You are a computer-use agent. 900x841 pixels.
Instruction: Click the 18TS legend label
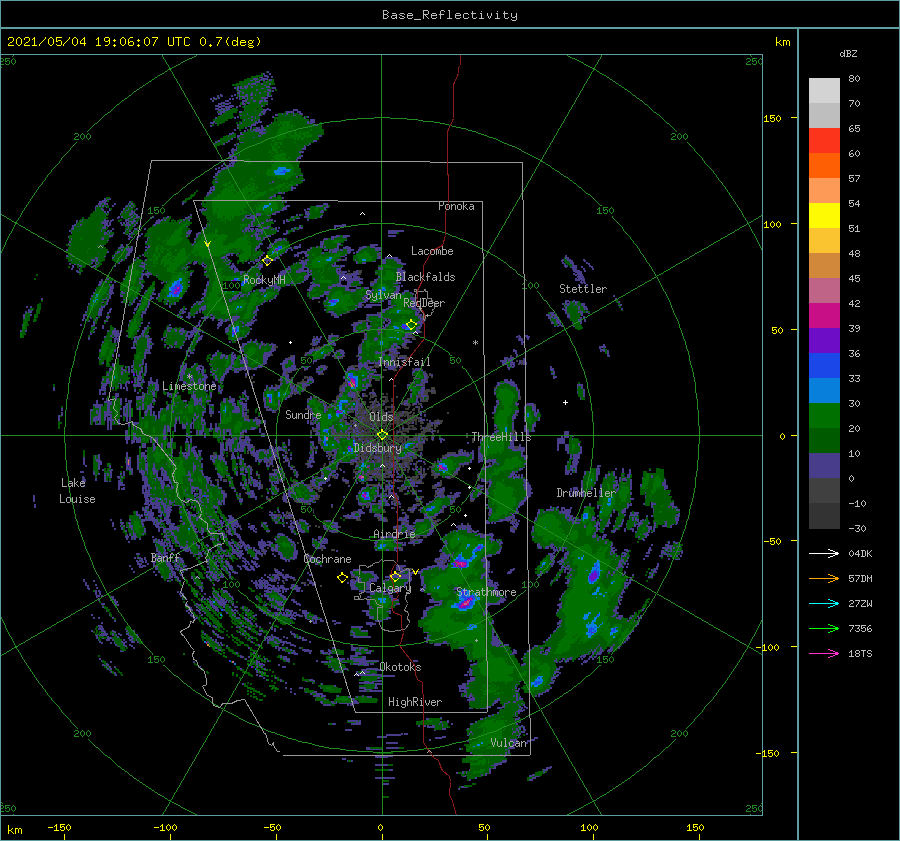860,653
